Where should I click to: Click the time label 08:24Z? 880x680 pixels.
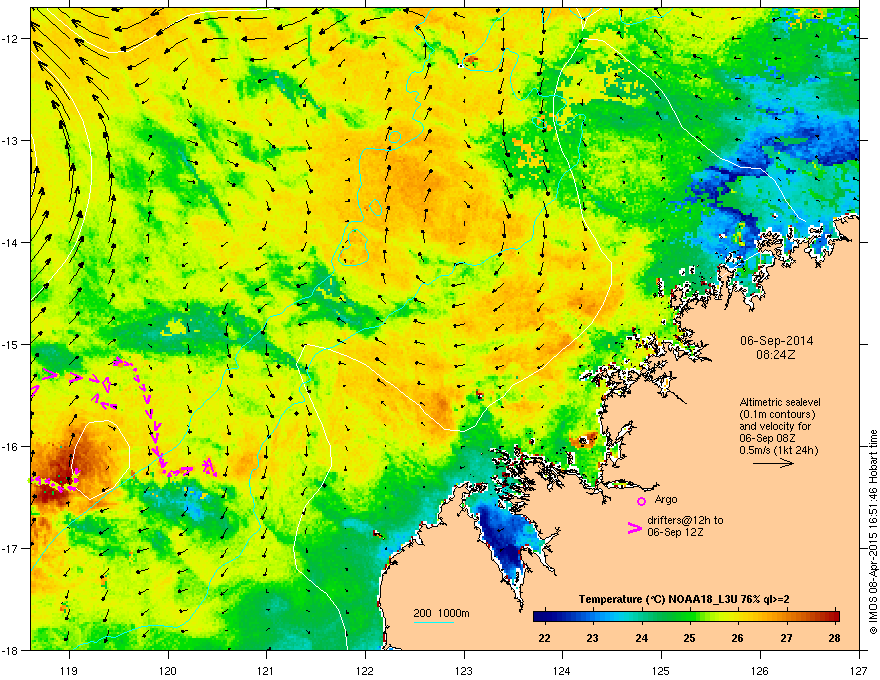pos(776,355)
